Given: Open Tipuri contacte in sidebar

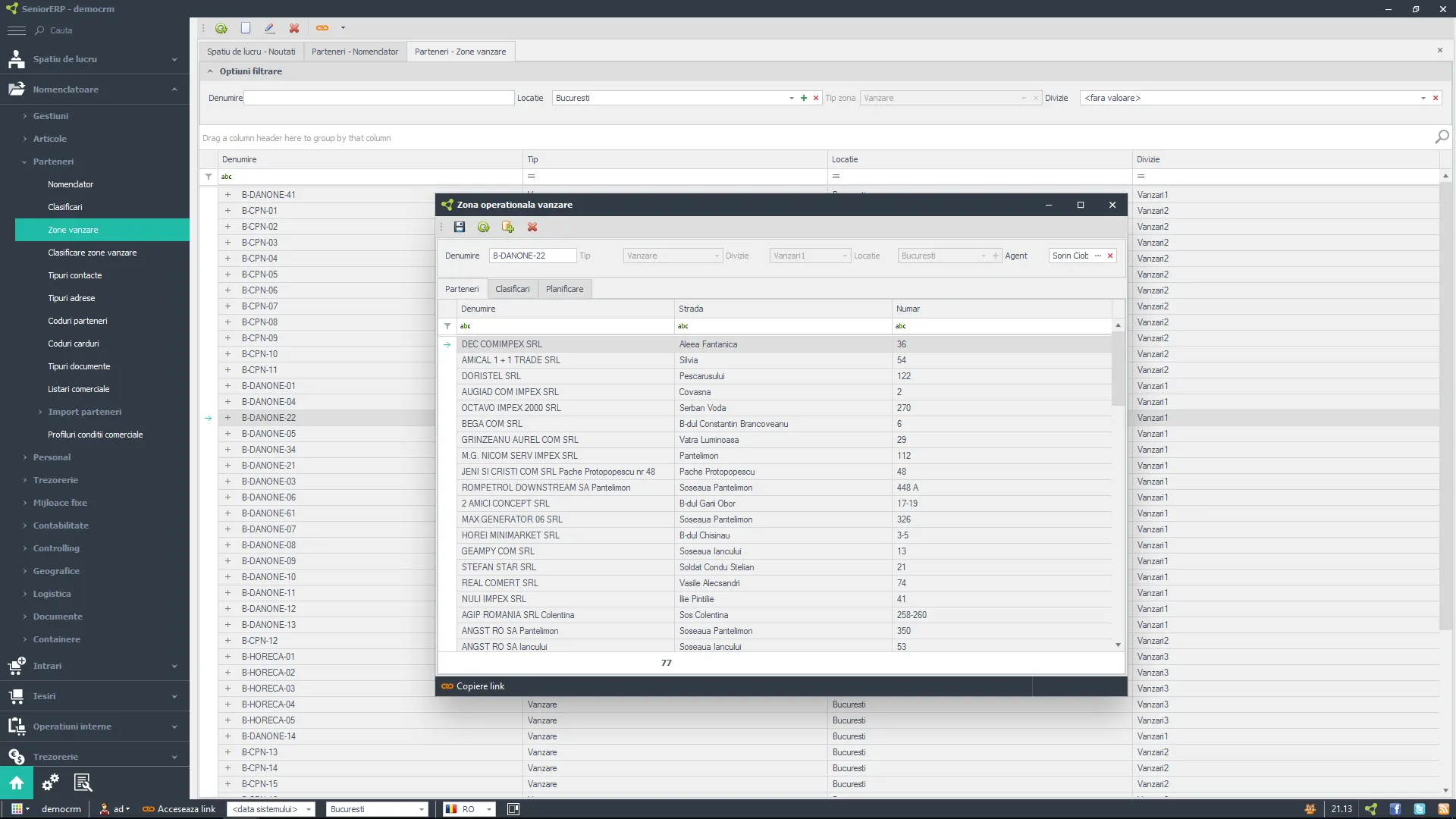Looking at the screenshot, I should tap(75, 275).
